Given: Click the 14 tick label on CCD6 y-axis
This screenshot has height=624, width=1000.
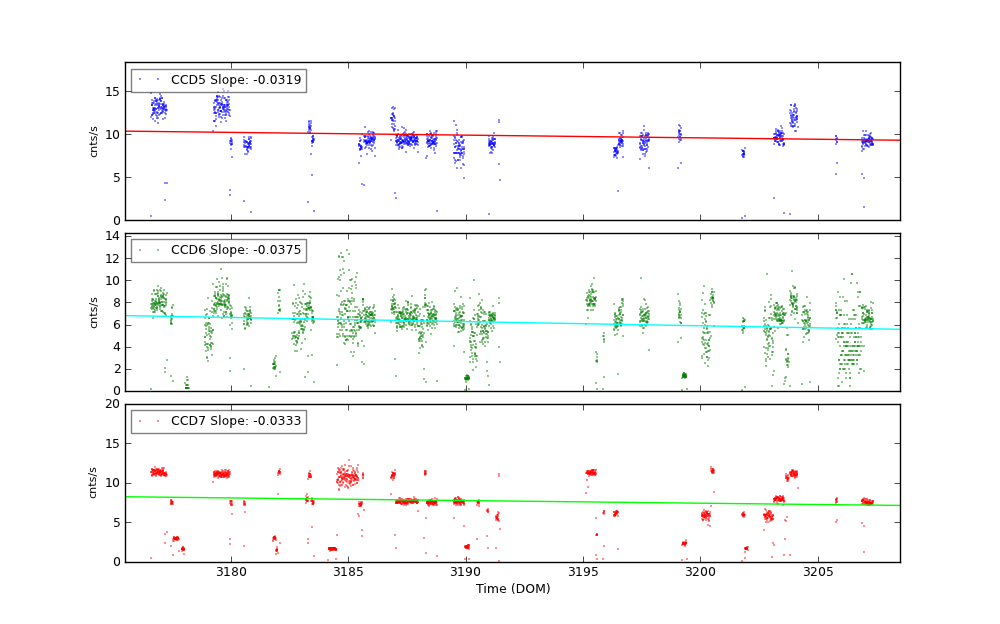Looking at the screenshot, I should coord(112,236).
